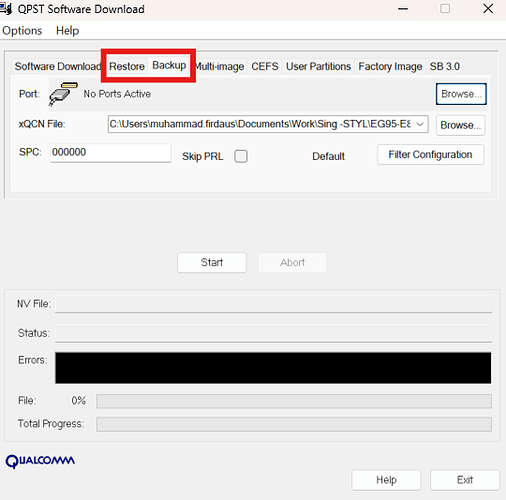Go to the CEFS tab
Image resolution: width=506 pixels, height=500 pixels.
tap(265, 66)
